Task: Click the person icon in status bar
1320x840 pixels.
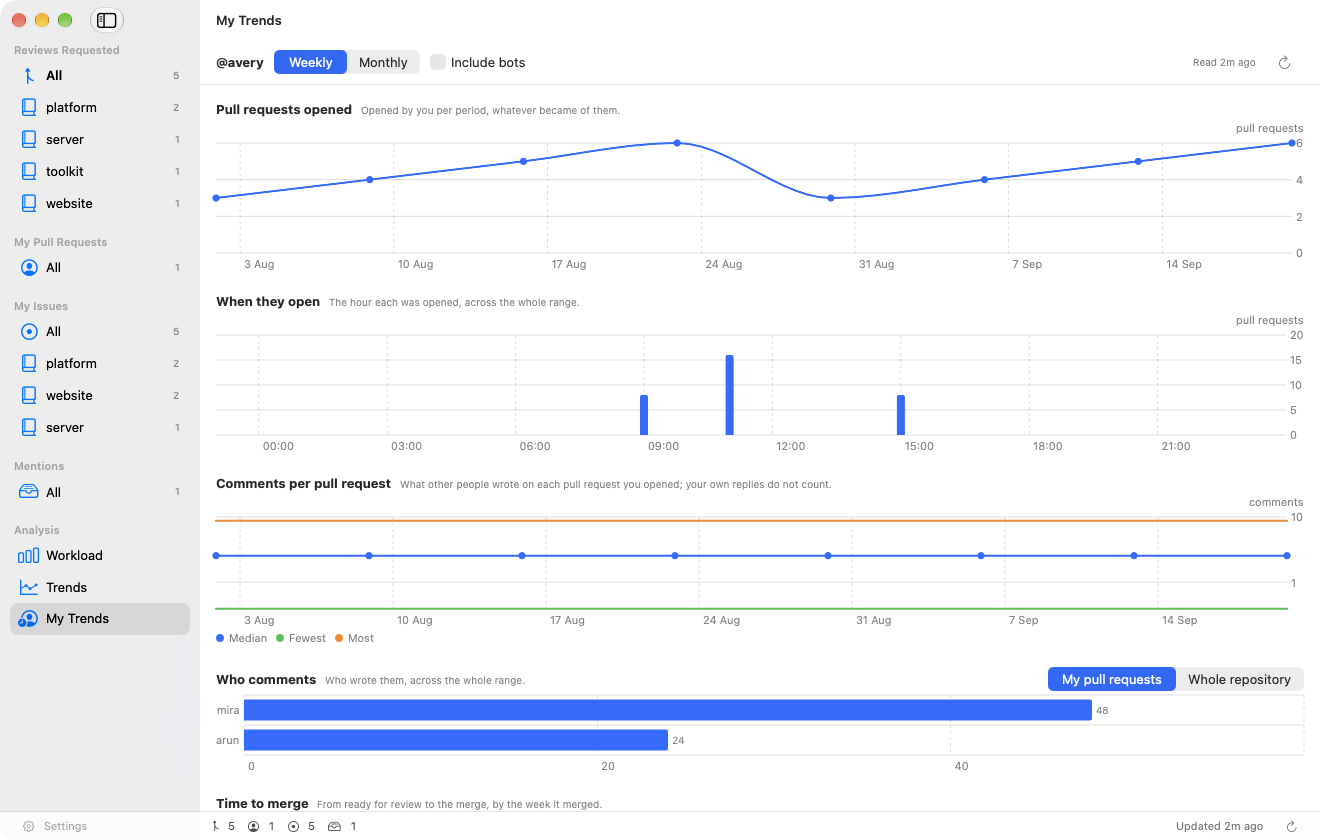Action: point(254,827)
